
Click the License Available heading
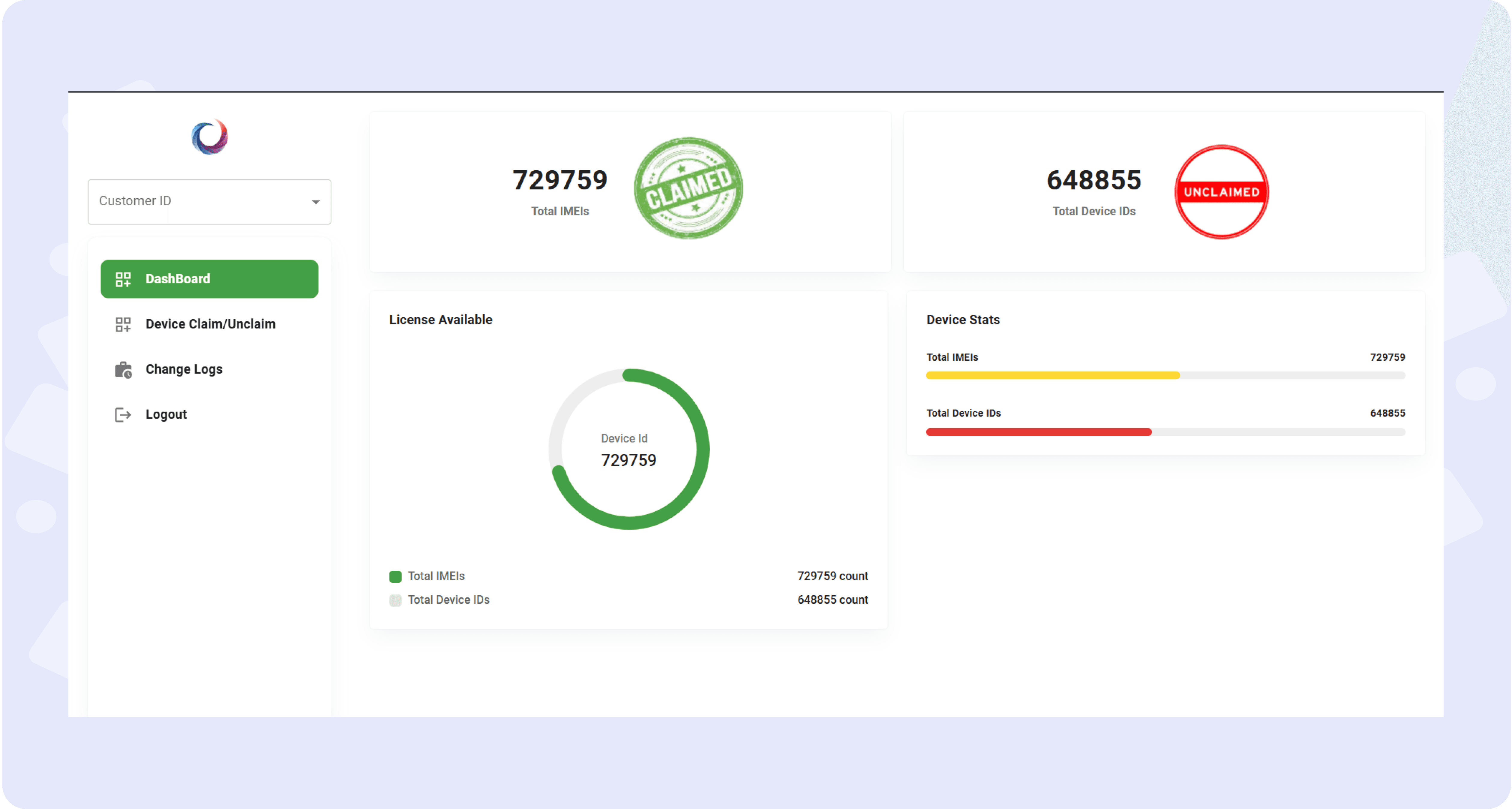tap(441, 320)
